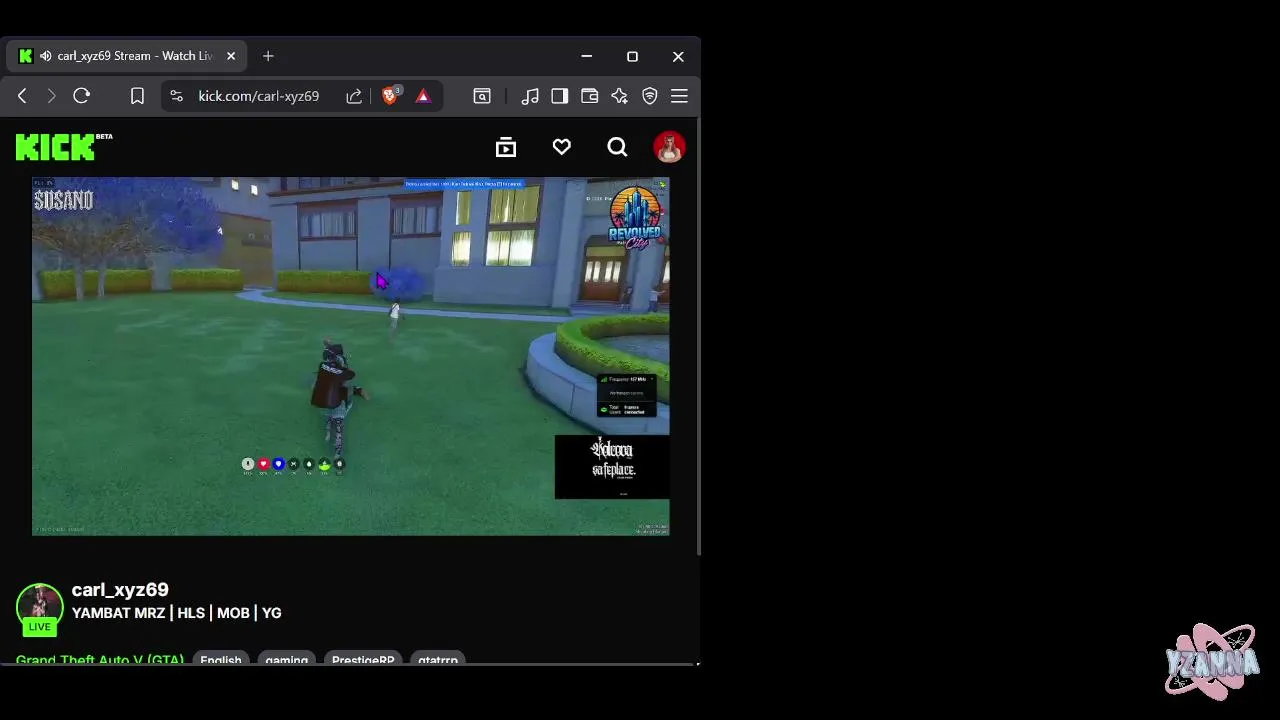Viewport: 1280px width, 720px height.
Task: Select the carl_xyz69 Stream tab
Action: coord(127,56)
